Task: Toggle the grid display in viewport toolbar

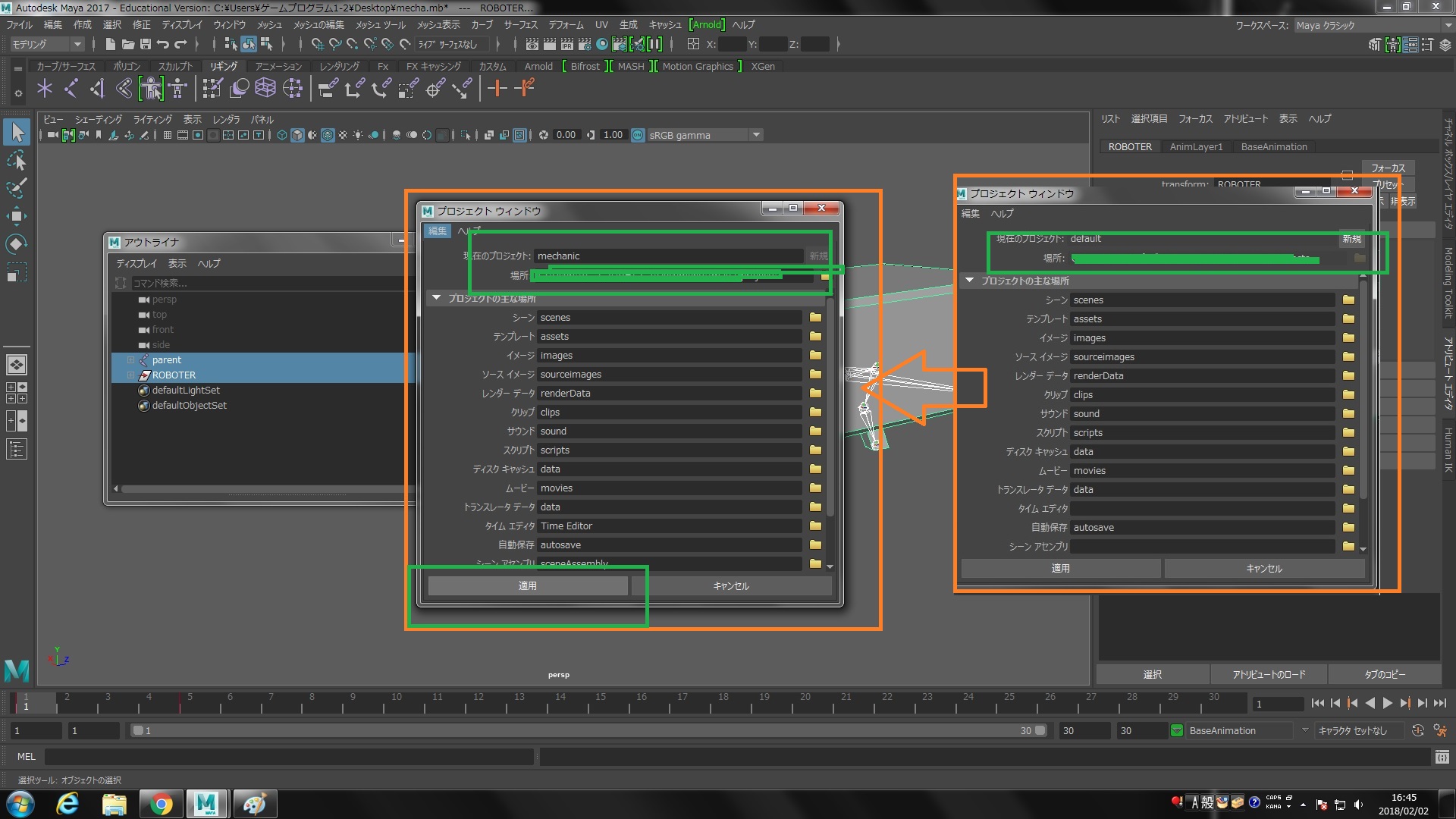Action: click(167, 135)
